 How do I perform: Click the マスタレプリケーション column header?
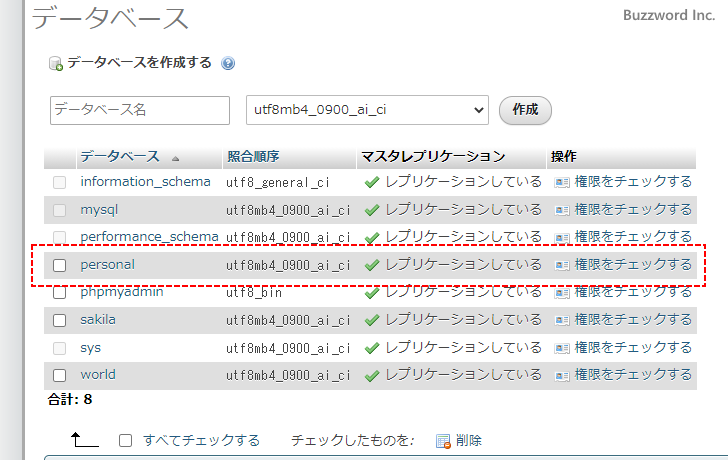click(433, 156)
